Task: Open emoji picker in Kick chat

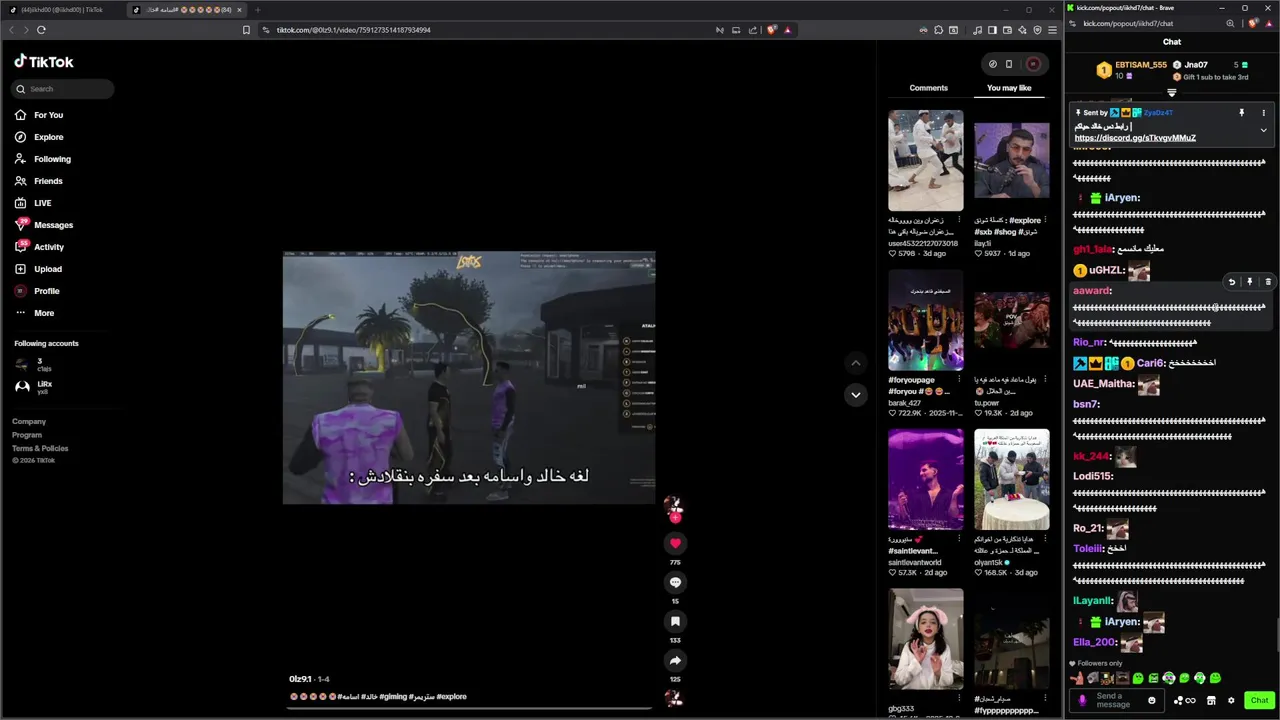Action: 1152,700
